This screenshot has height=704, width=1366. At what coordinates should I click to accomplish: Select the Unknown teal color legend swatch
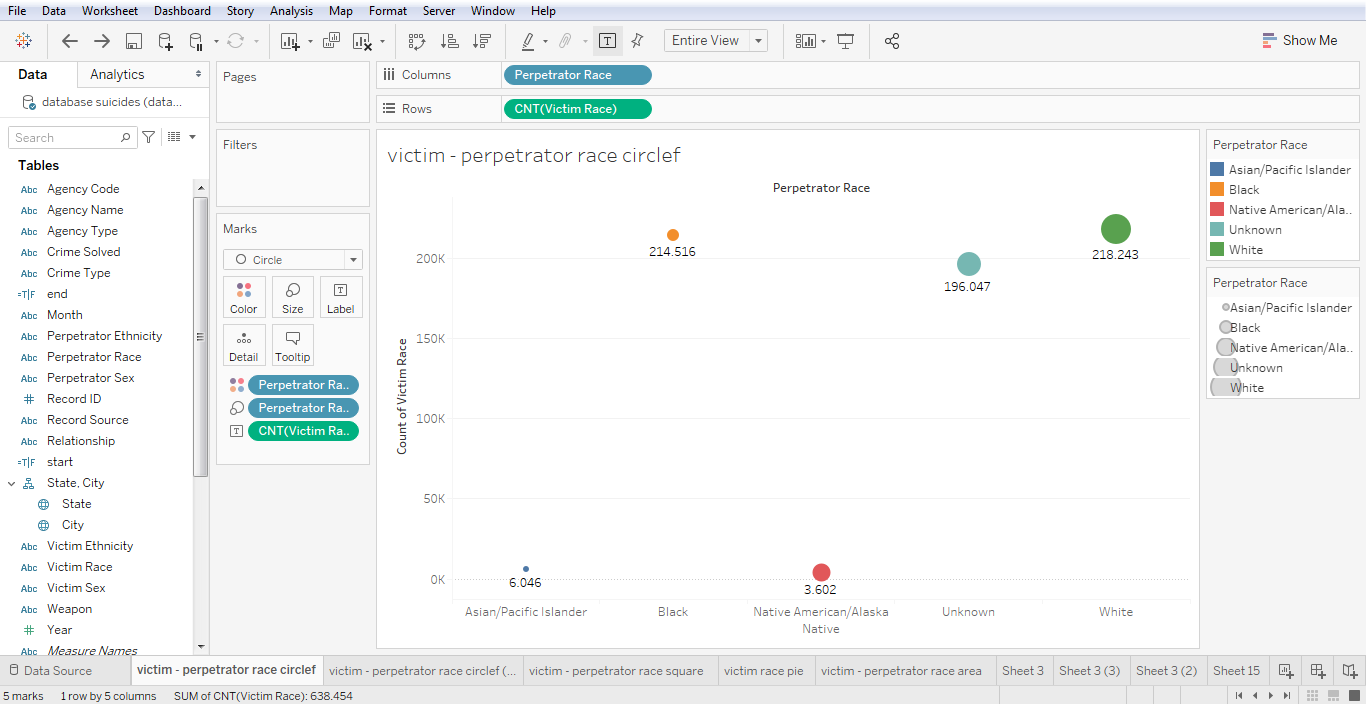click(1217, 230)
